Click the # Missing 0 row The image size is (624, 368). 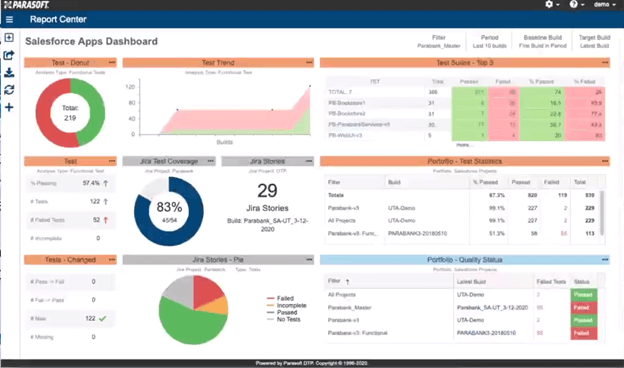point(70,337)
